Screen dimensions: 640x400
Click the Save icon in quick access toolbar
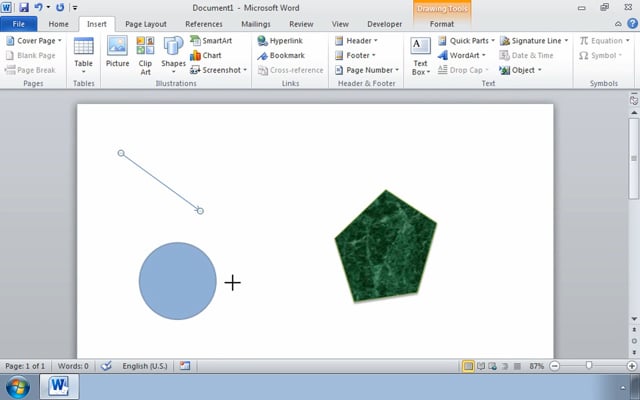(23, 7)
